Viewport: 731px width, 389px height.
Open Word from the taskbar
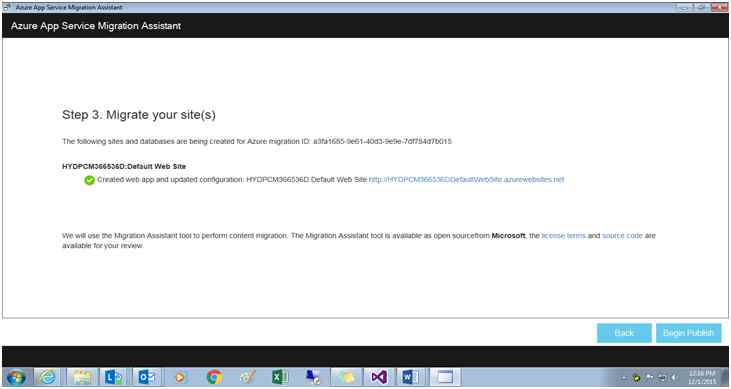[x=411, y=377]
